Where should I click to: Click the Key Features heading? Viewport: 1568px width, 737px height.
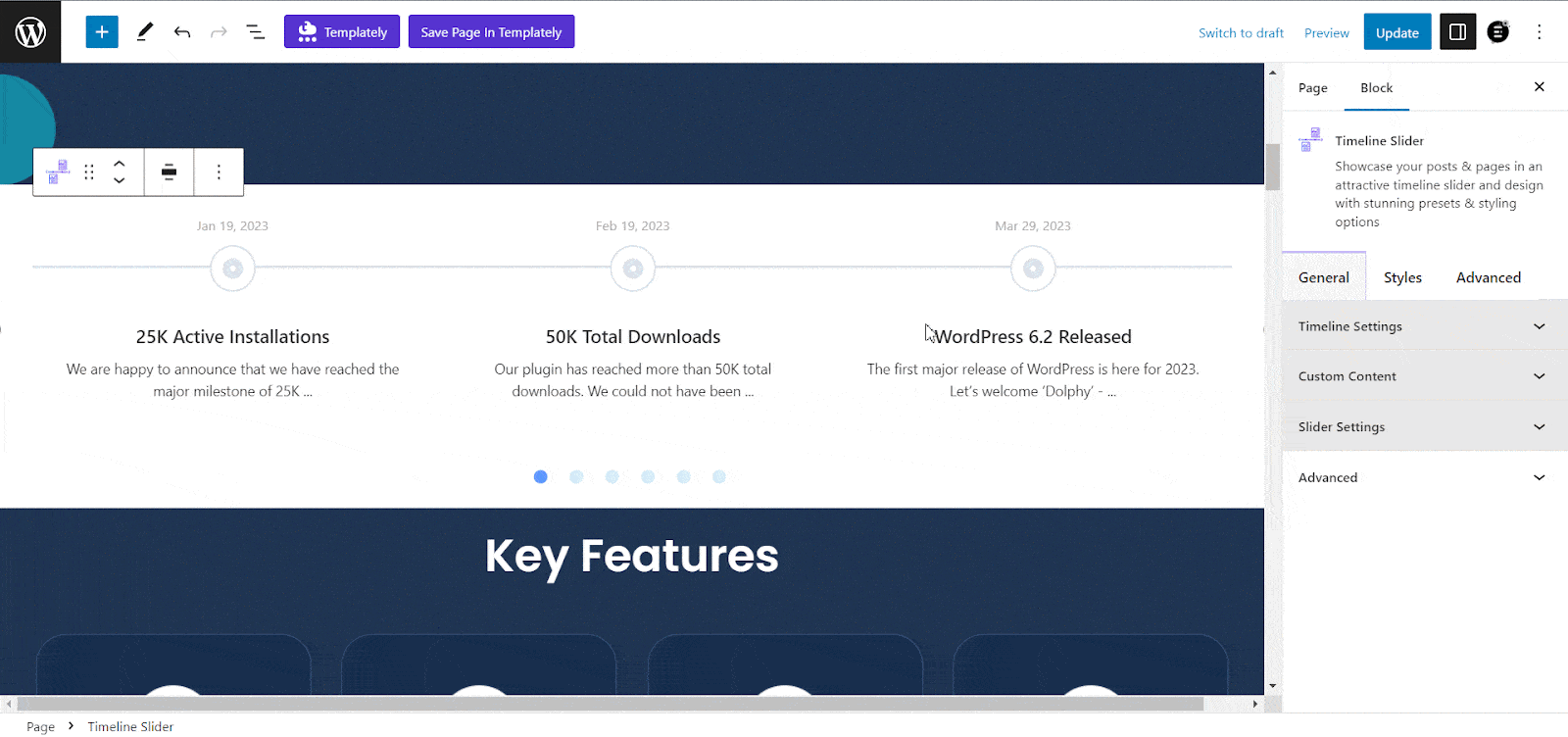(632, 557)
